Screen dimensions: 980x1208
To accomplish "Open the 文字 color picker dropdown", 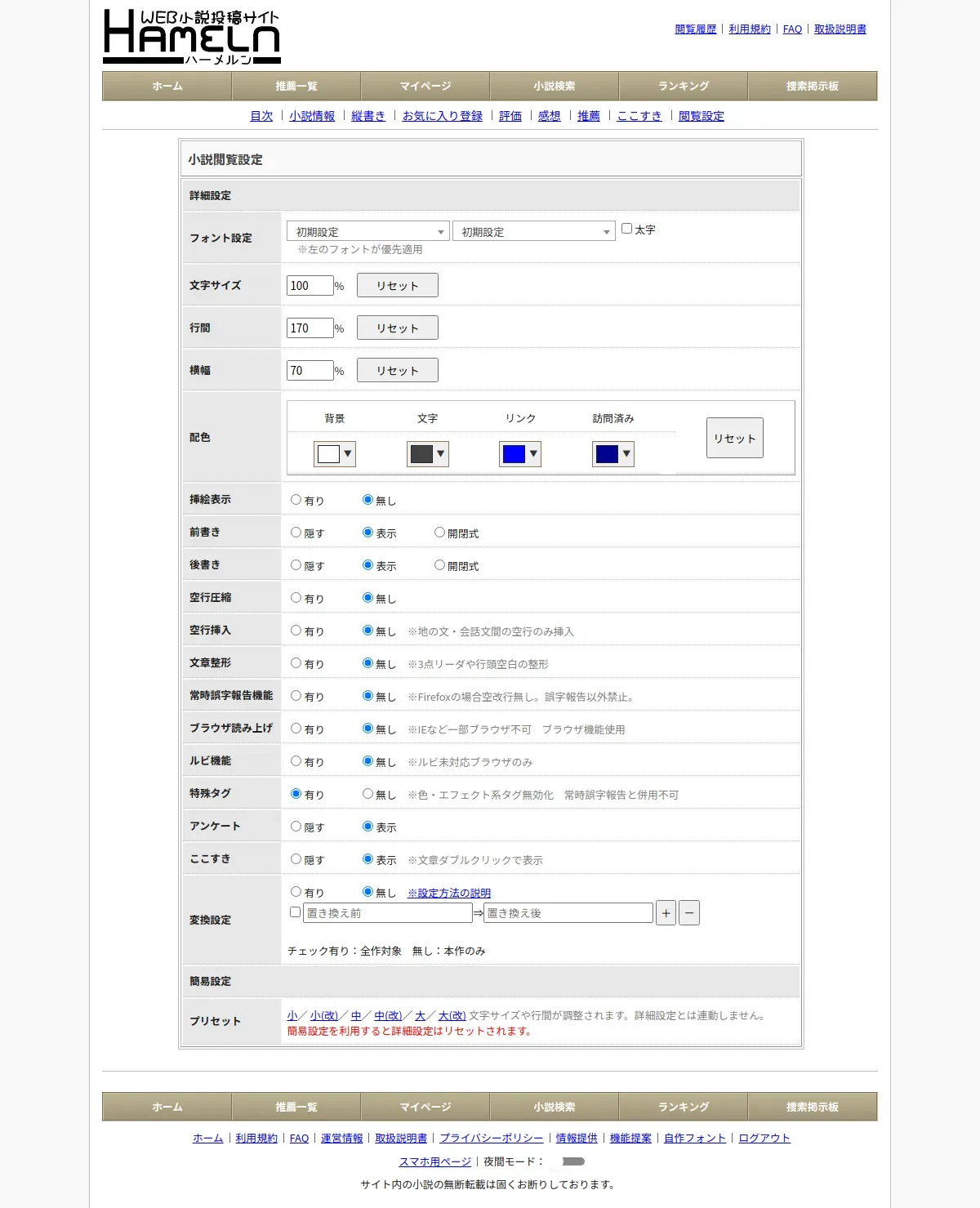I will click(428, 454).
